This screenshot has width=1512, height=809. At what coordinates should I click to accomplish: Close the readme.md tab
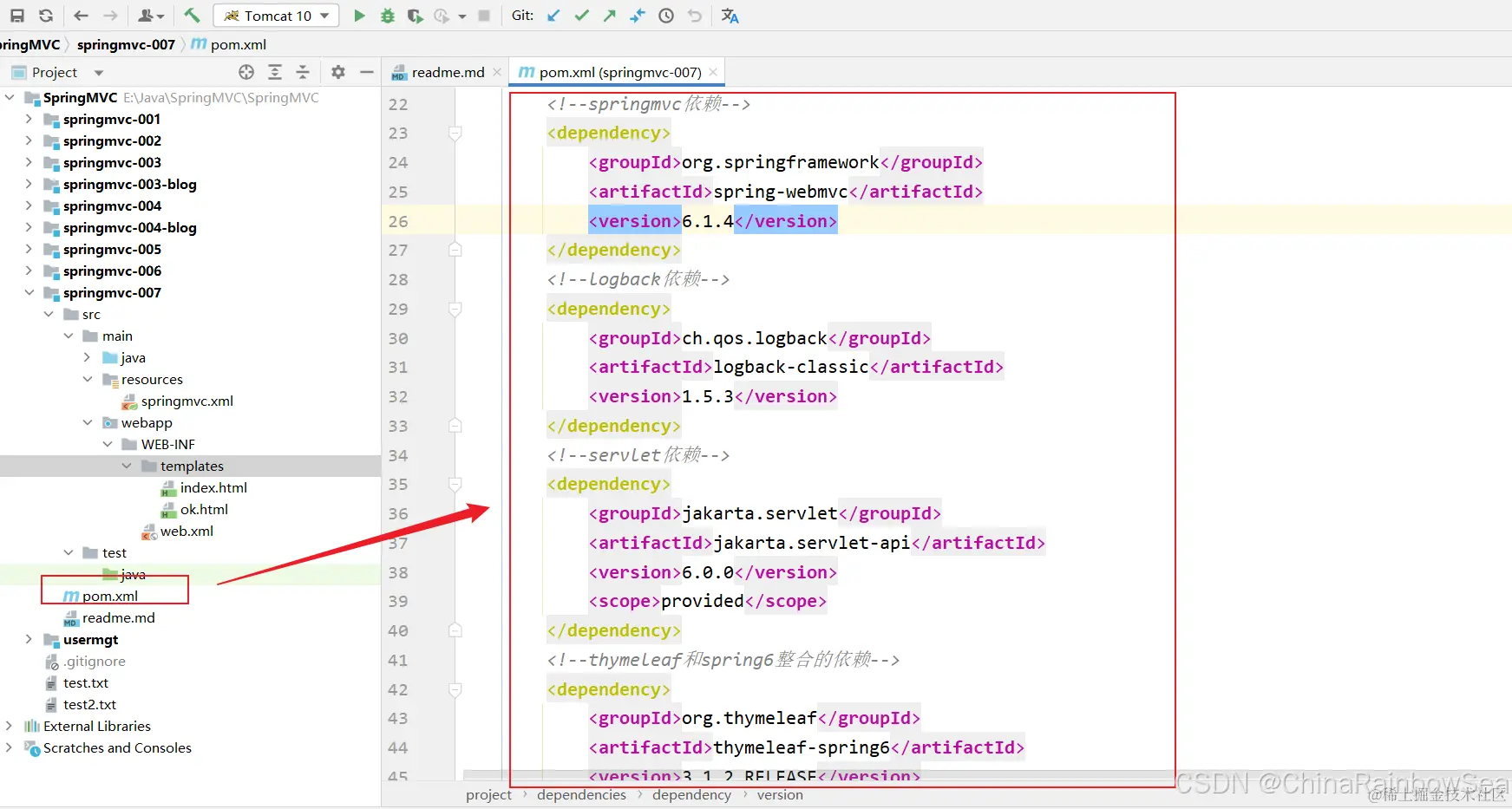tap(497, 72)
